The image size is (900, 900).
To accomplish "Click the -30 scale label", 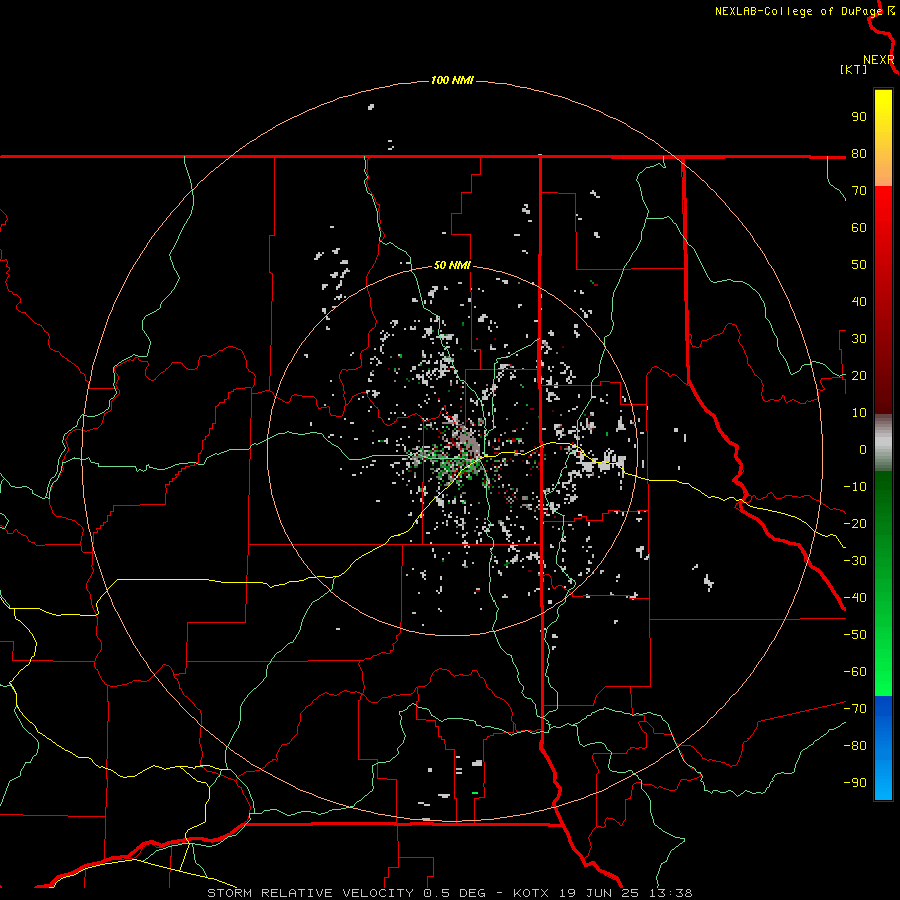I will (855, 561).
